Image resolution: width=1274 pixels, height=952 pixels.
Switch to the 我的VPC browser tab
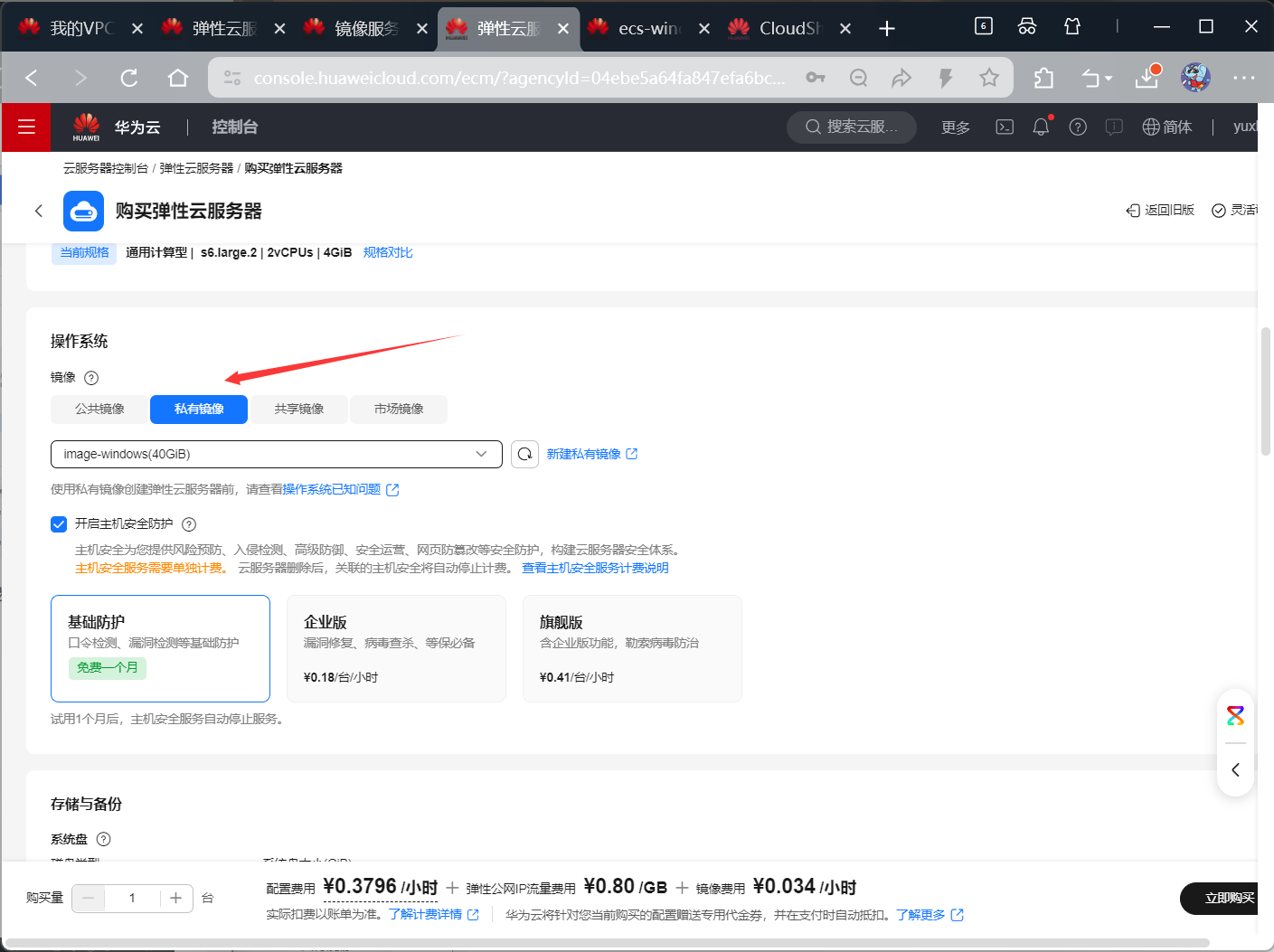pos(81,28)
